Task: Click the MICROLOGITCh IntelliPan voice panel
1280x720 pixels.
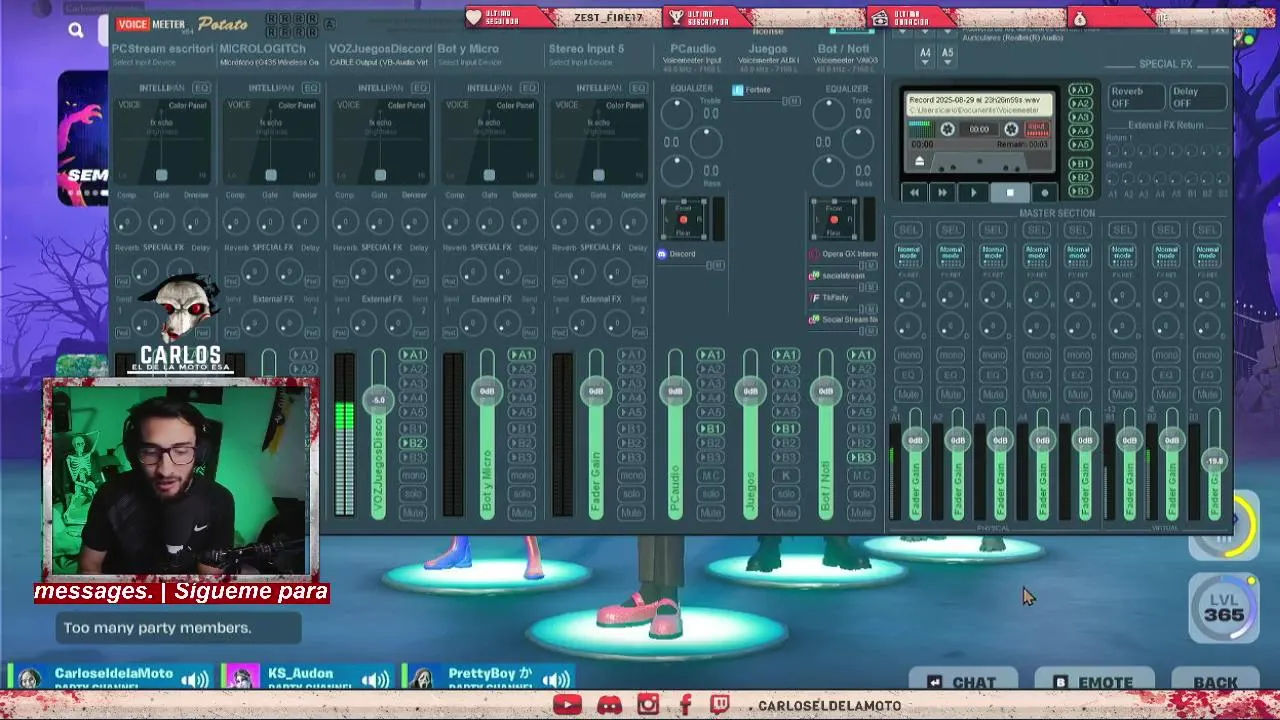Action: point(270,141)
